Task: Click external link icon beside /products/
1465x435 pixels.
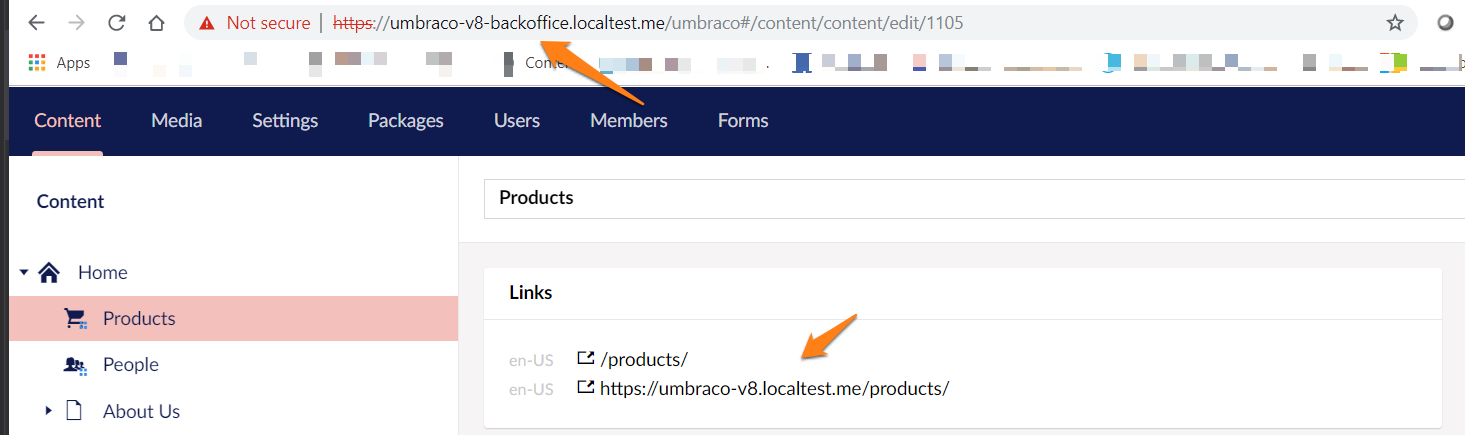Action: point(586,358)
